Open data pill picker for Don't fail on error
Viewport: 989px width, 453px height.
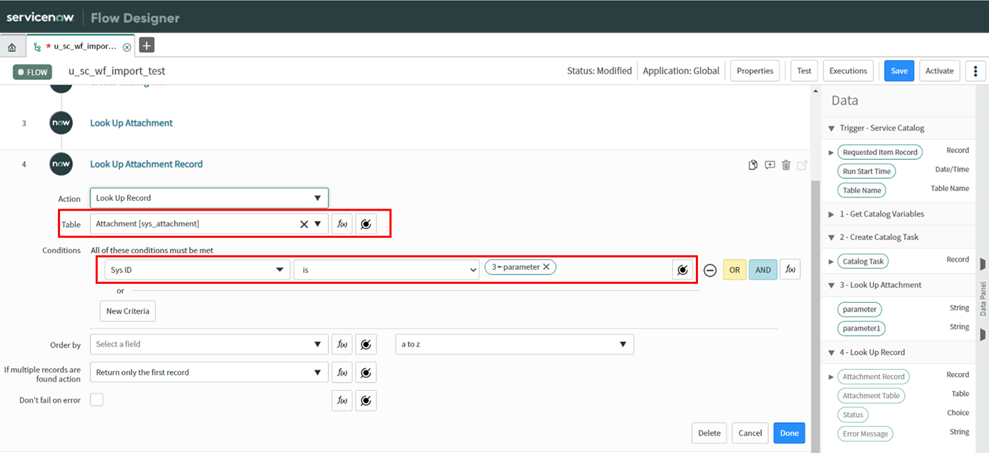click(366, 400)
